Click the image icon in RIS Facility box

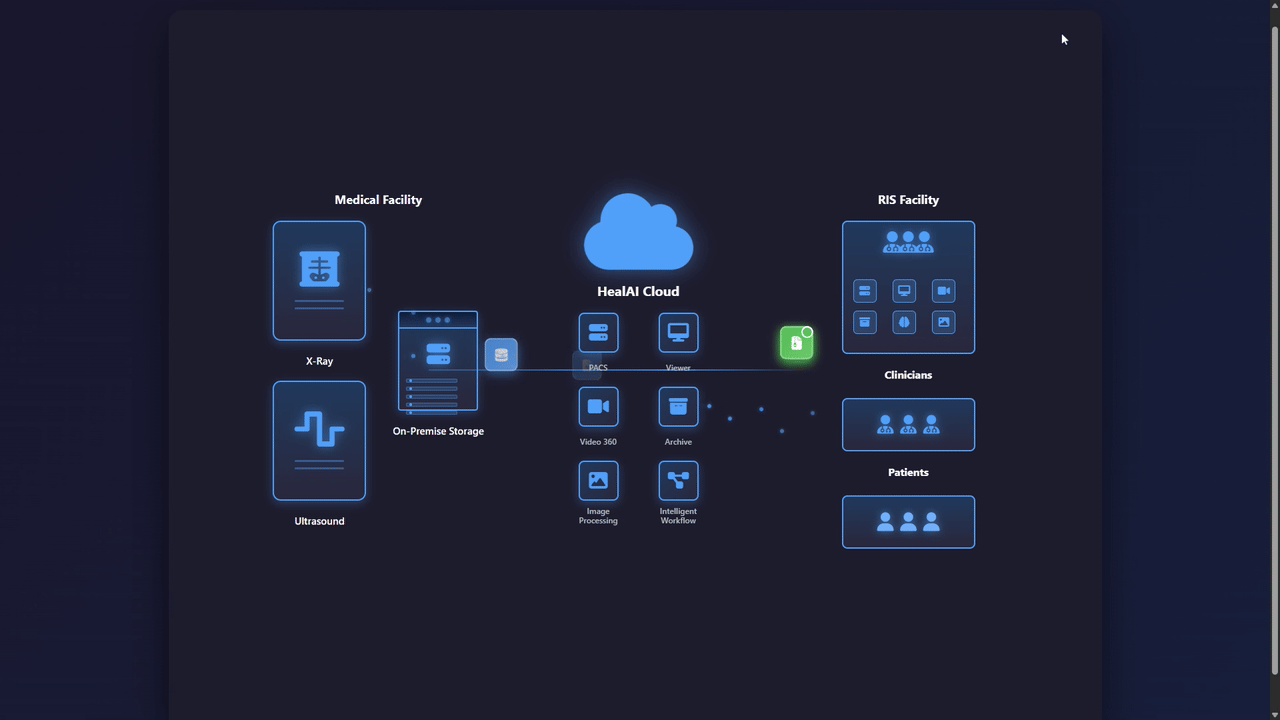pyautogui.click(x=943, y=322)
